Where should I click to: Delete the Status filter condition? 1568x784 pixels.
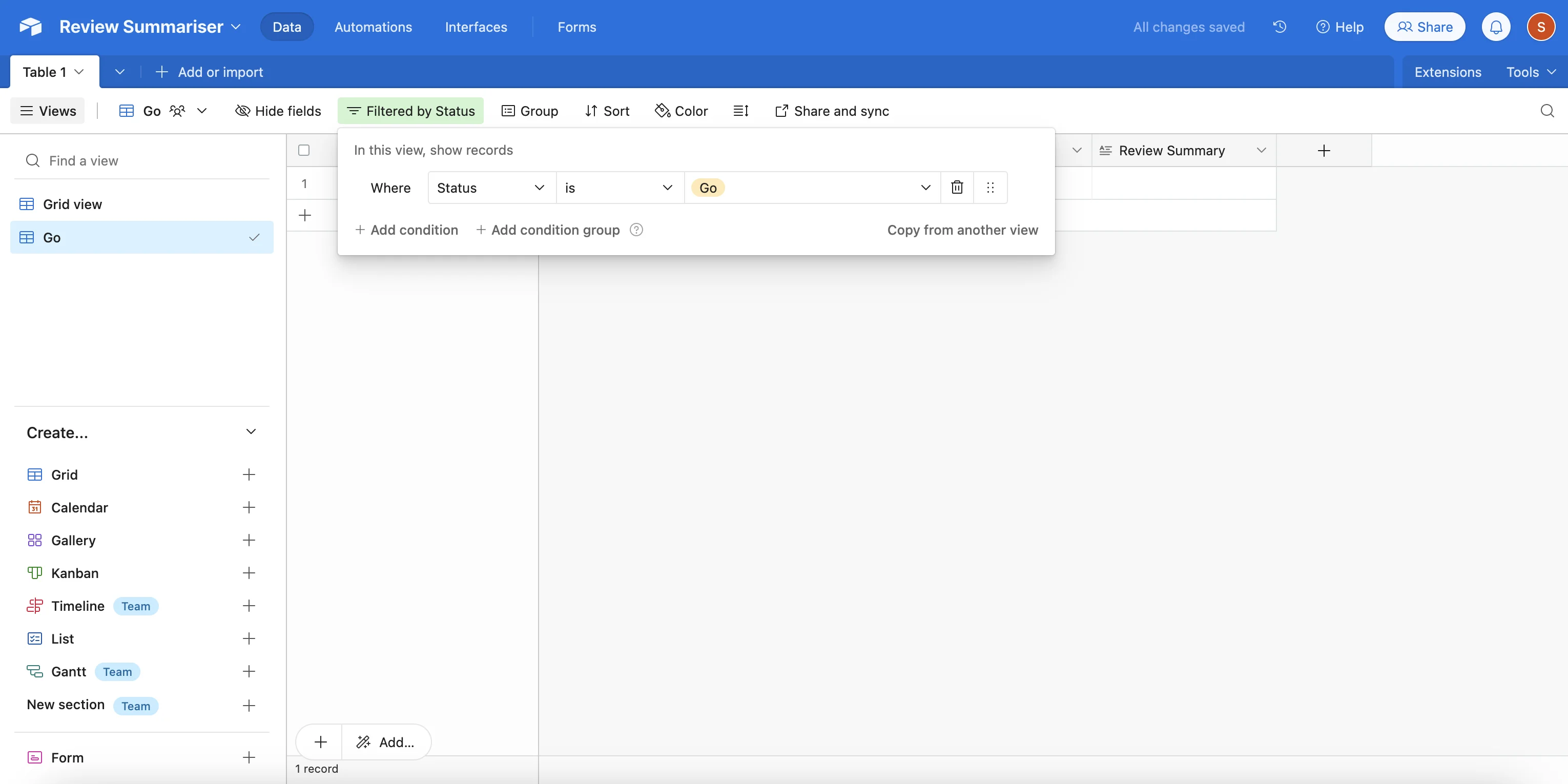click(x=957, y=188)
